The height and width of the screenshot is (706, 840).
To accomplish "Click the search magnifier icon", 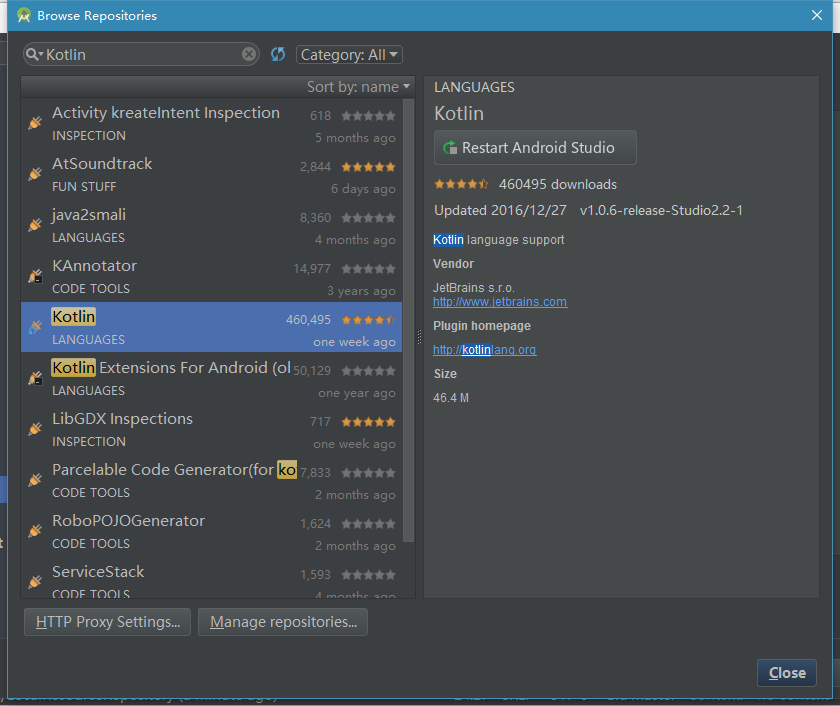I will click(34, 55).
